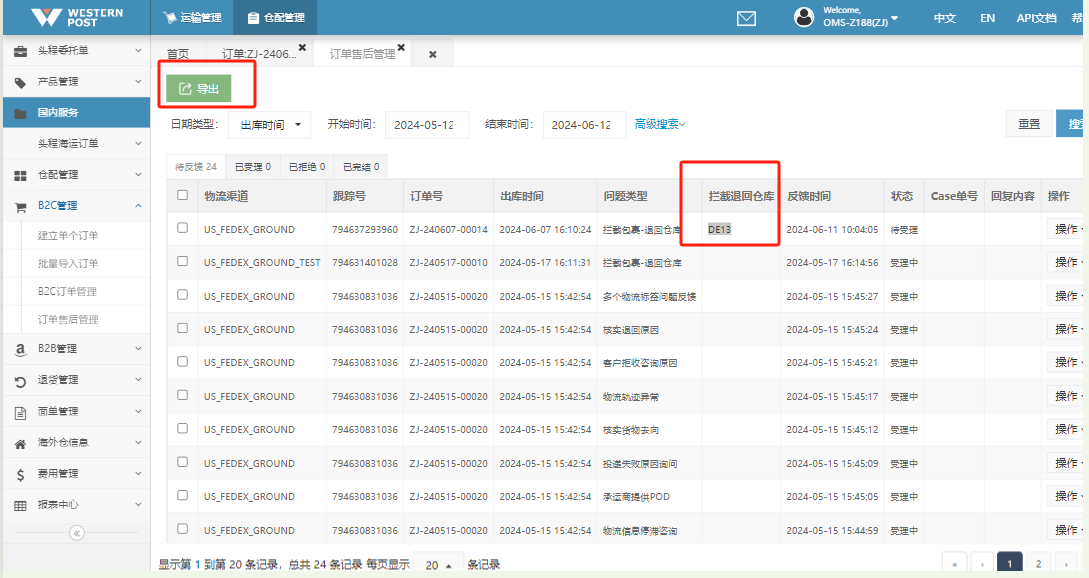Toggle the select-all checkbox in table header
The image size is (1089, 578).
tap(183, 195)
